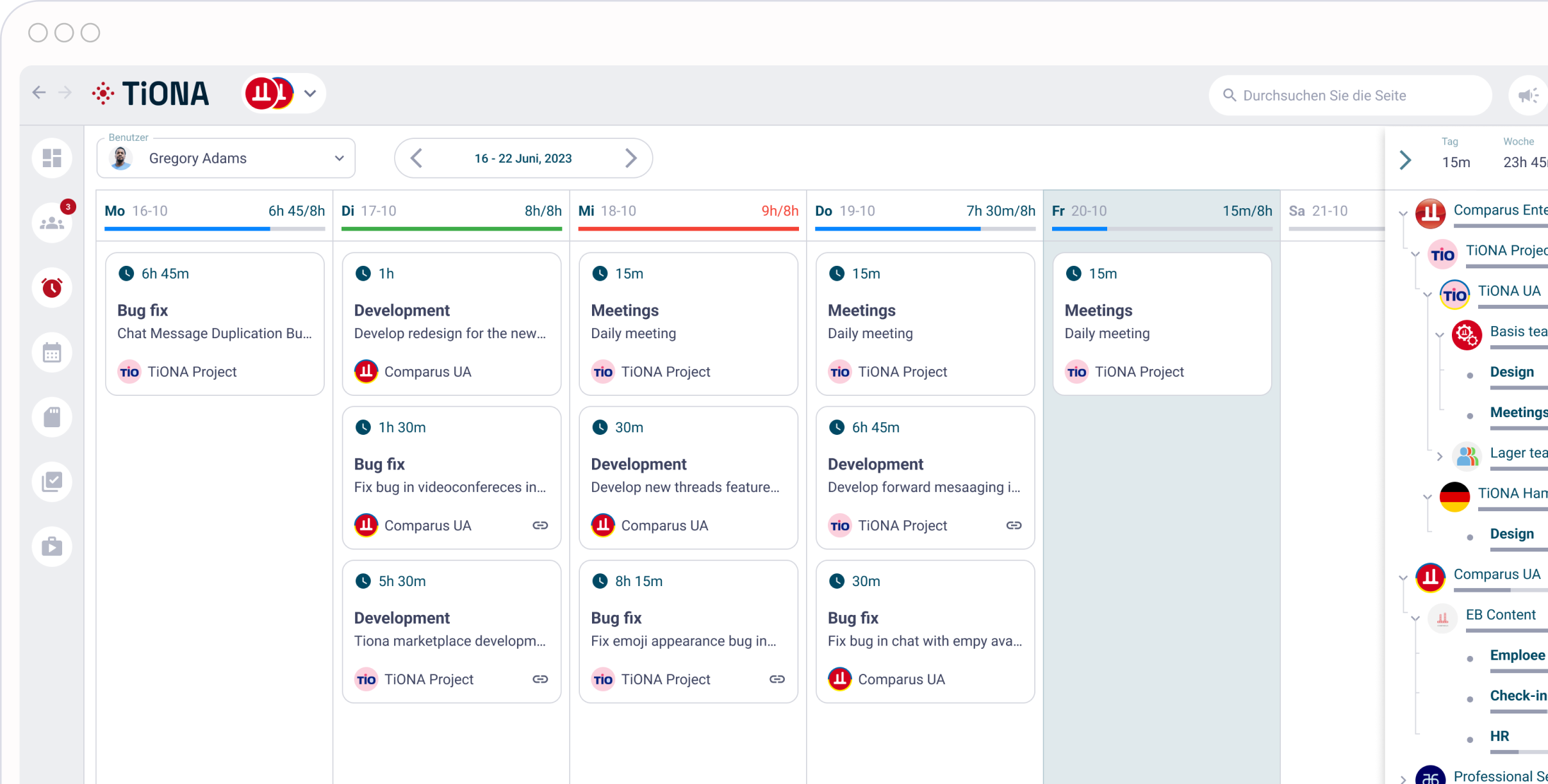Open the dashboard grid icon in sidebar
The width and height of the screenshot is (1548, 784).
tap(52, 158)
